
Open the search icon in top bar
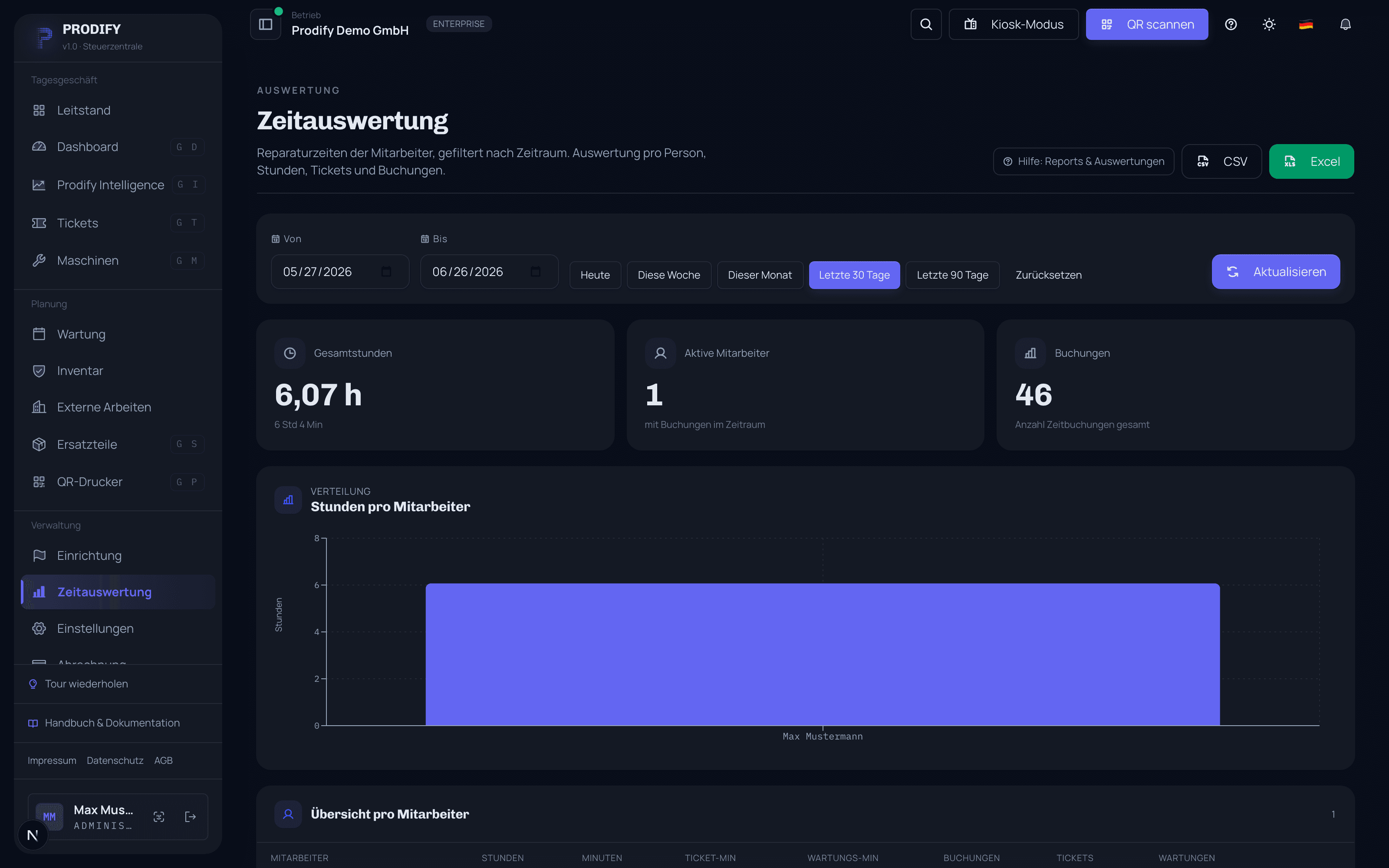(x=926, y=24)
